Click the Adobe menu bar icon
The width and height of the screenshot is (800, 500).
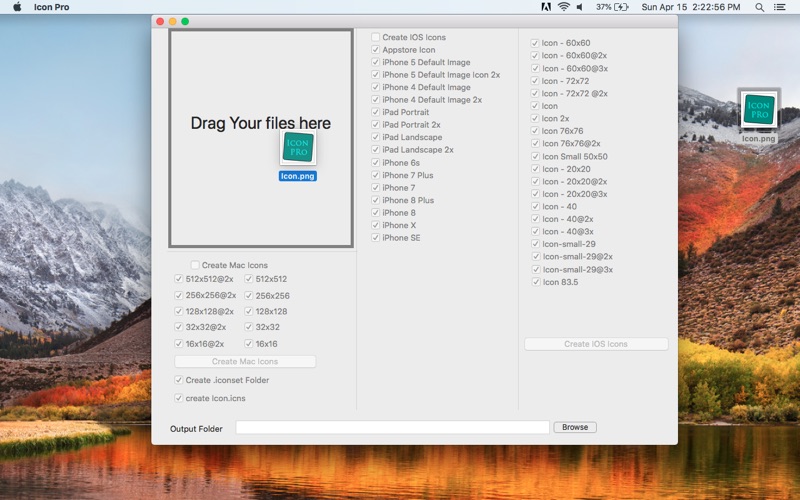point(546,7)
